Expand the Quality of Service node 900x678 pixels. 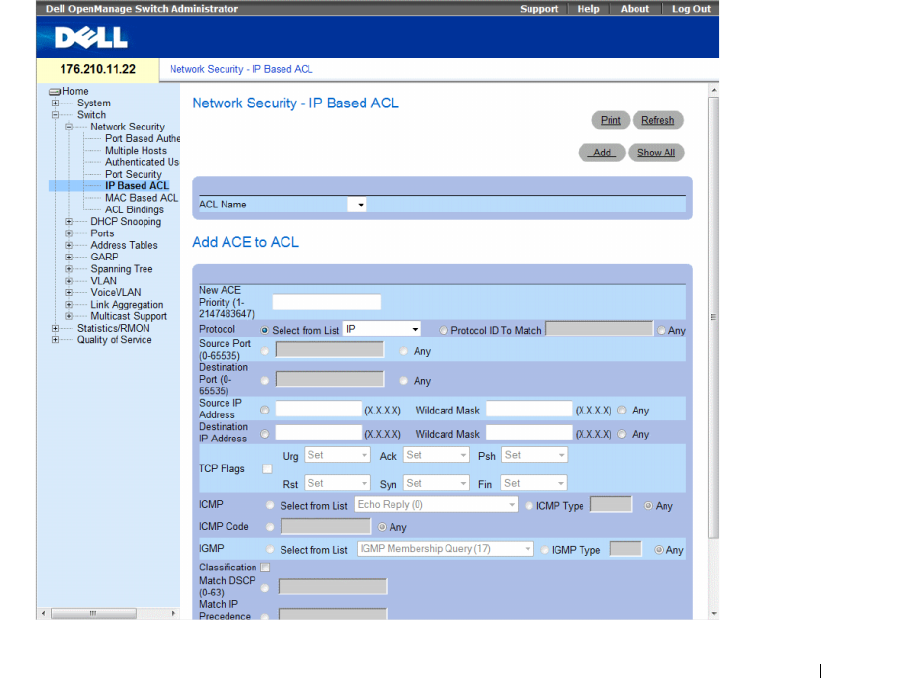click(x=55, y=340)
